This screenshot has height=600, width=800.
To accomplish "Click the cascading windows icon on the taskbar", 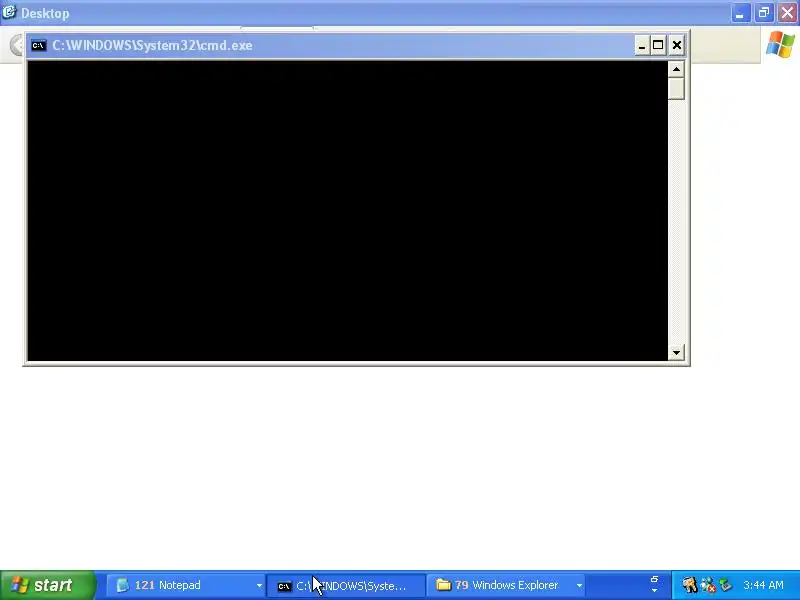I will [x=655, y=579].
